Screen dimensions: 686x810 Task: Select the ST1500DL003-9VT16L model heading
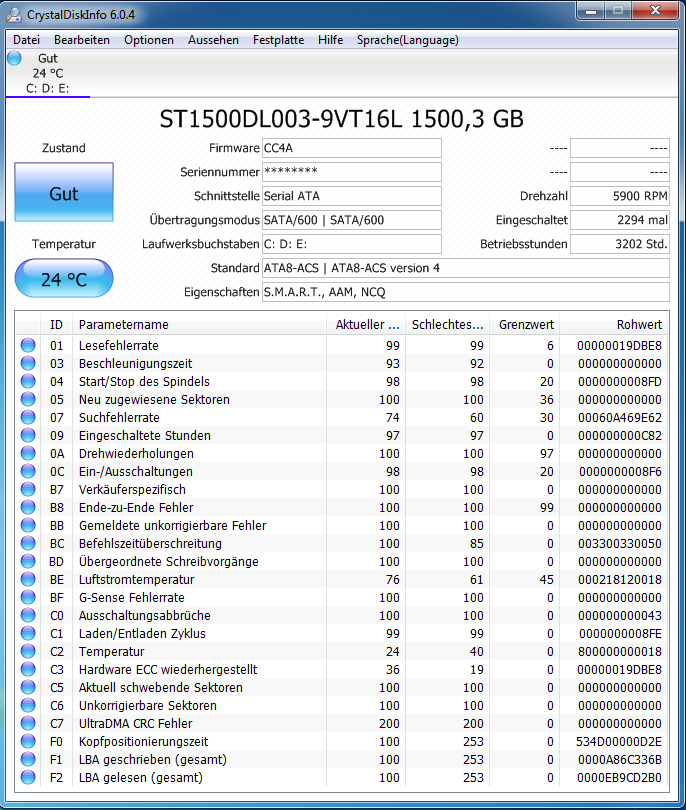coord(341,119)
